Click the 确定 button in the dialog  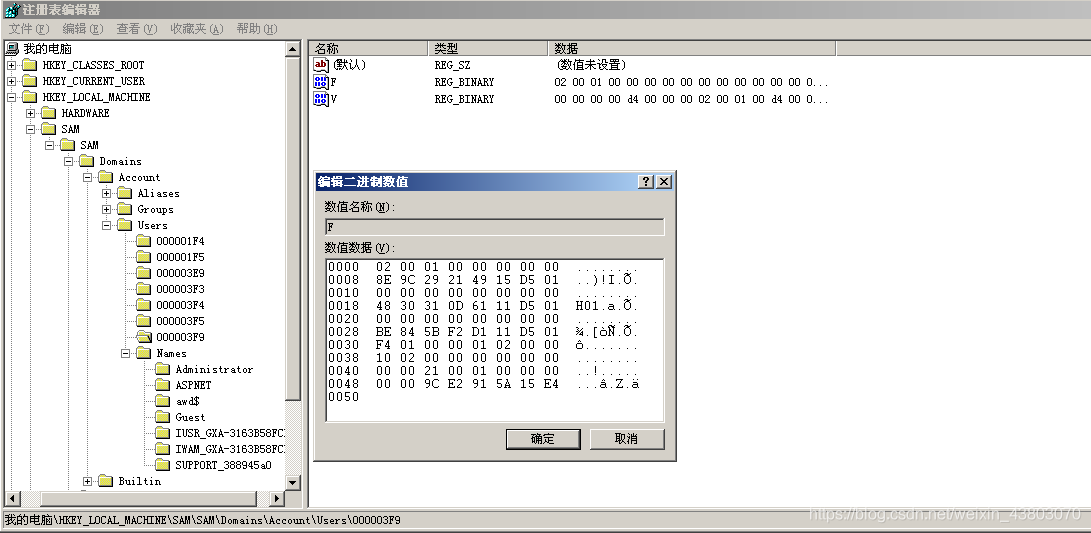coord(543,439)
